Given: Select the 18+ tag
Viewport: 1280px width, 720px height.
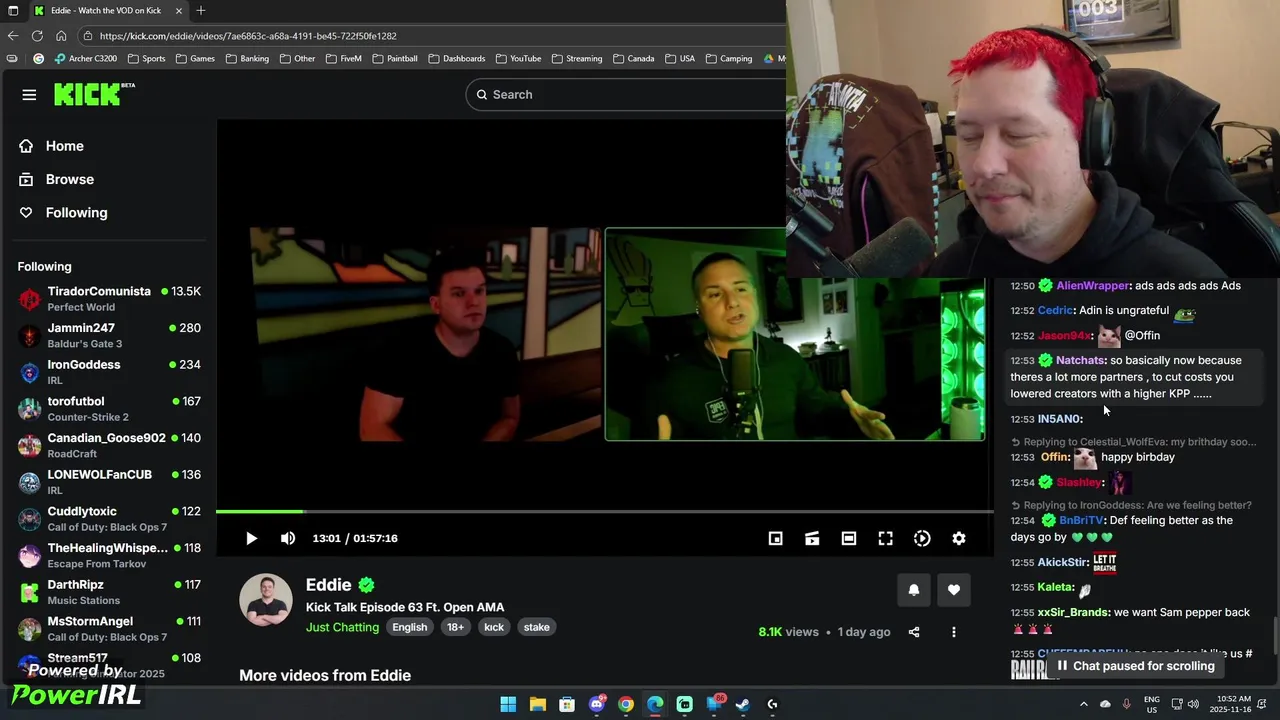Looking at the screenshot, I should pyautogui.click(x=455, y=627).
